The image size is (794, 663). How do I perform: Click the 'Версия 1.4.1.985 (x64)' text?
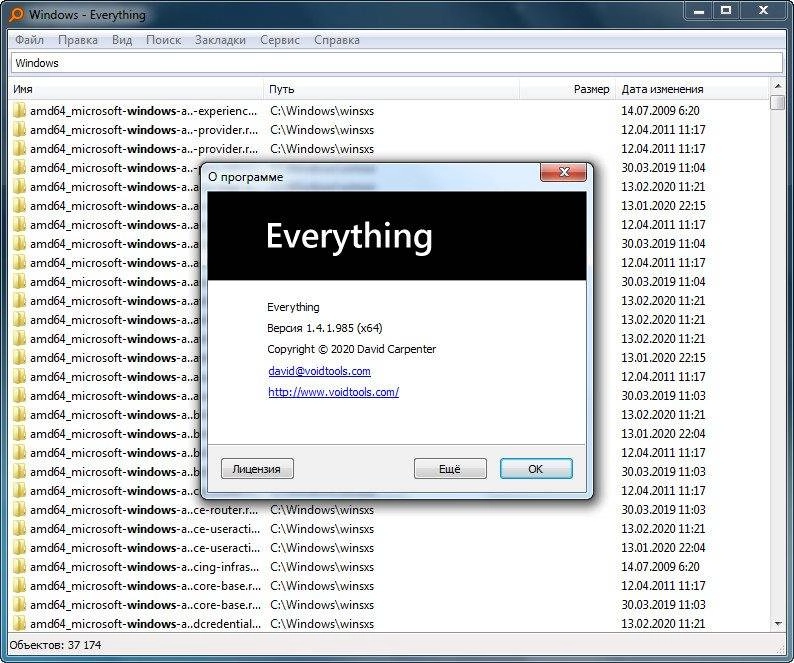[325, 328]
